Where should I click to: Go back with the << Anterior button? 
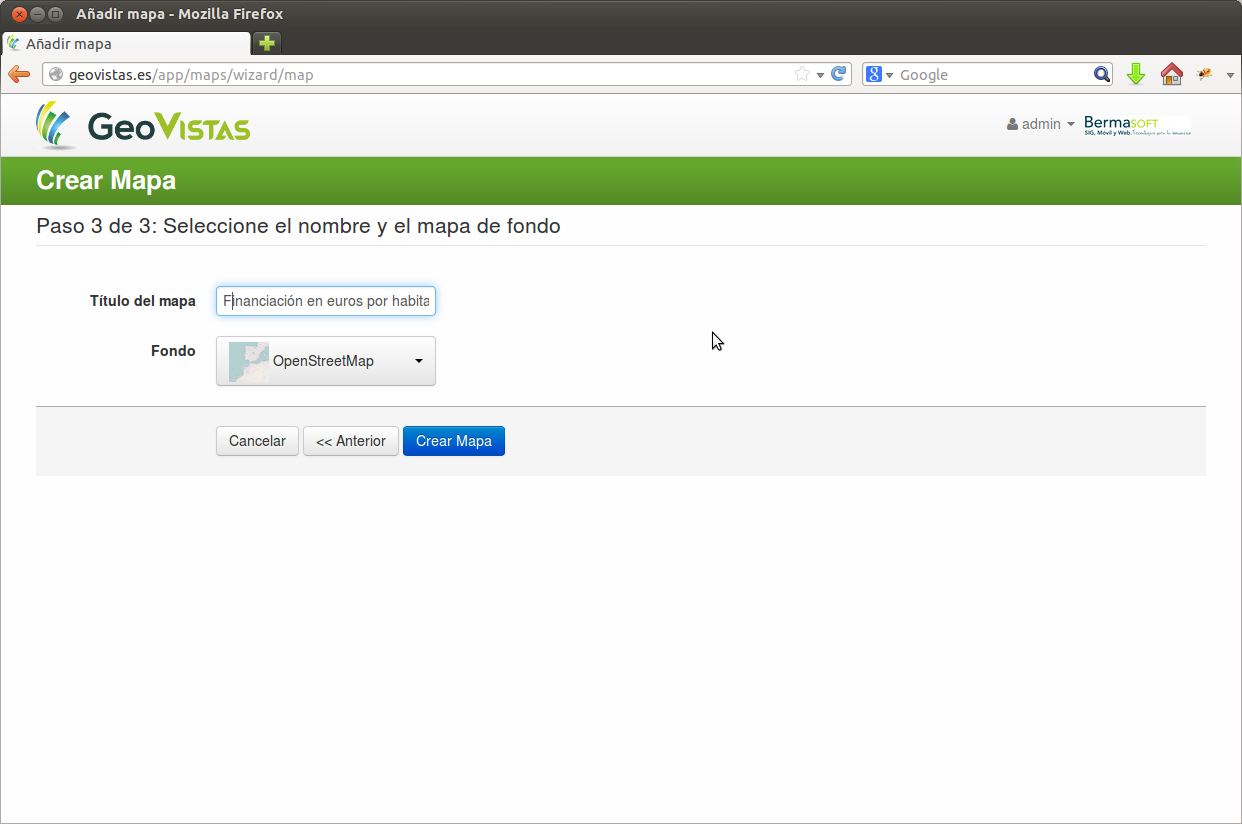point(351,441)
